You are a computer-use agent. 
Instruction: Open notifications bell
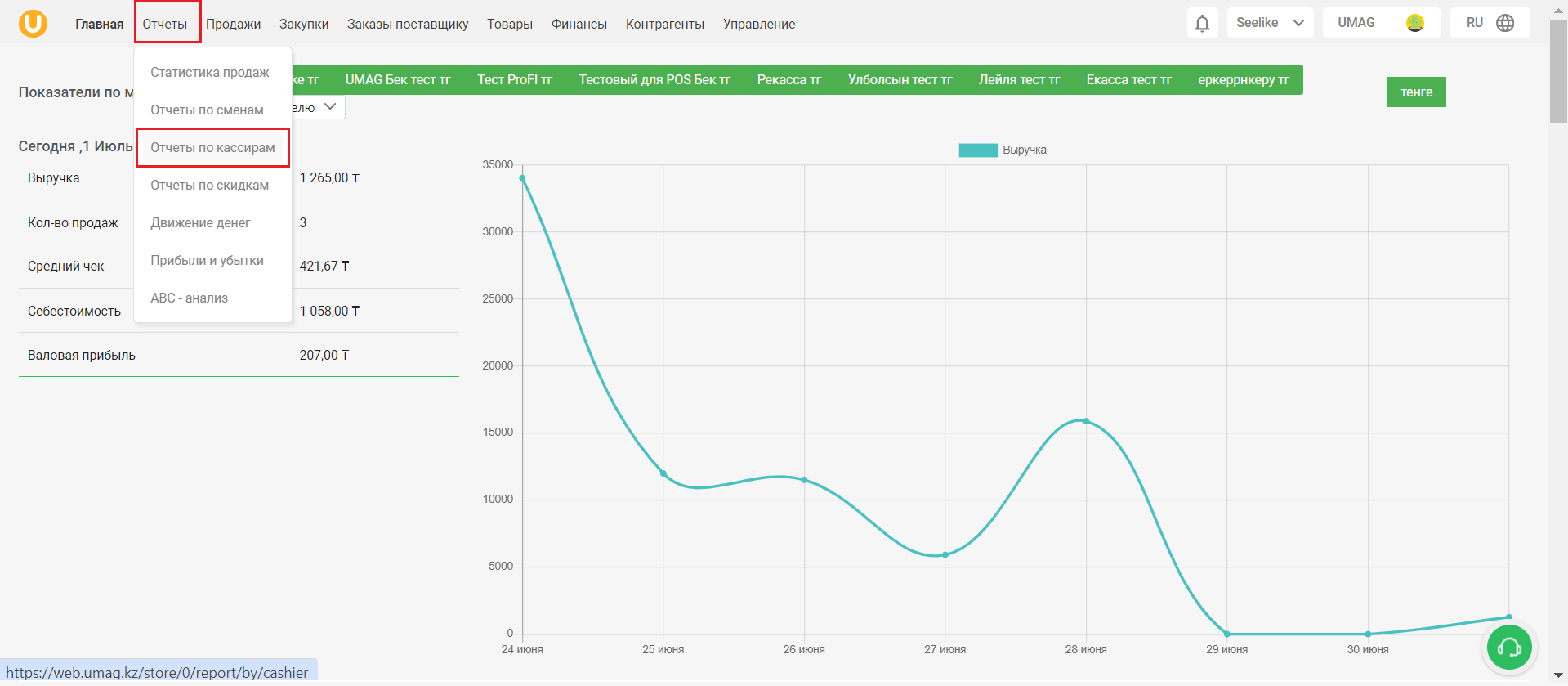pyautogui.click(x=1202, y=23)
